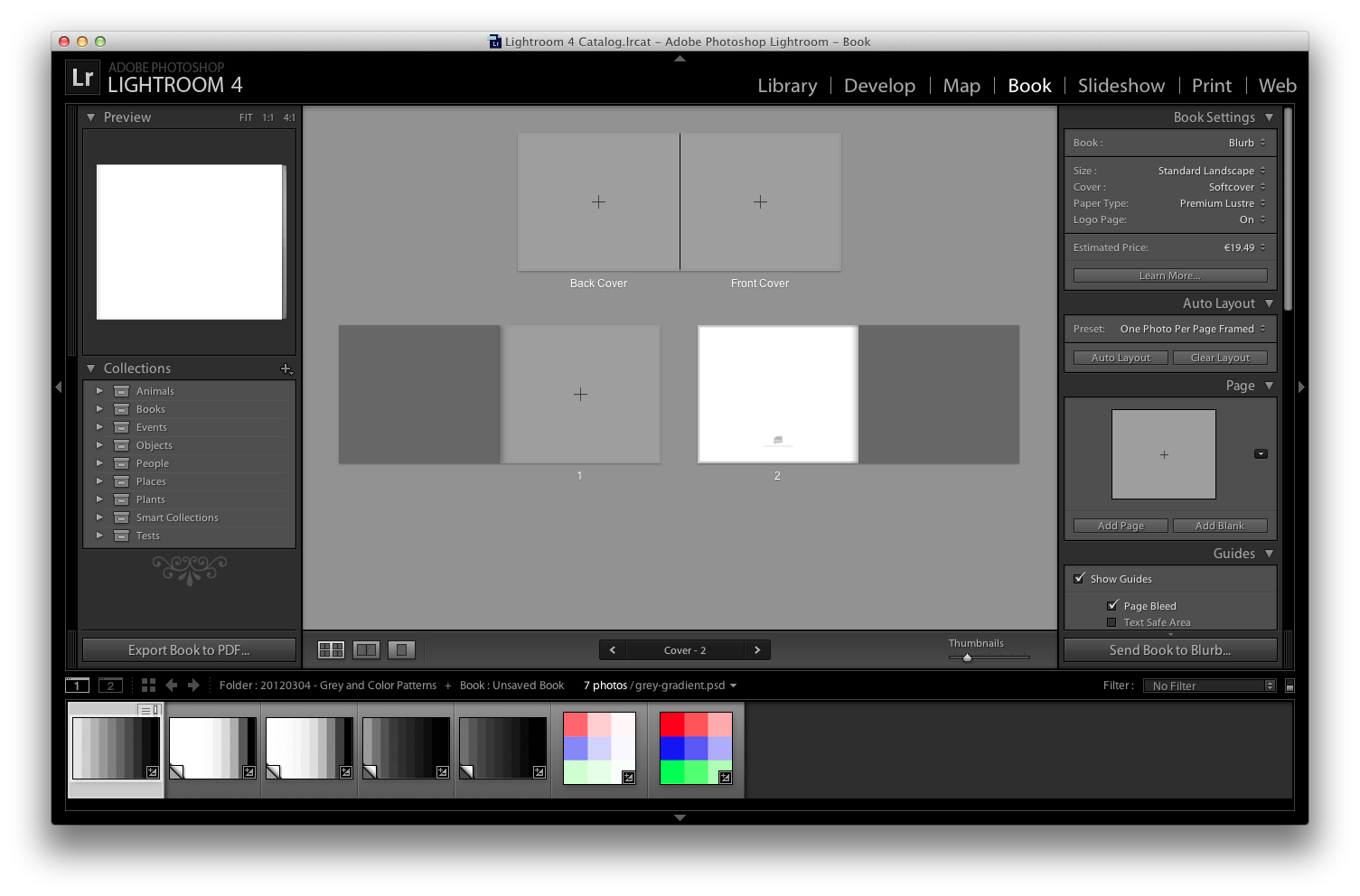Open the Estimated Price currency dropdown
The width and height of the screenshot is (1360, 896).
[x=1244, y=247]
